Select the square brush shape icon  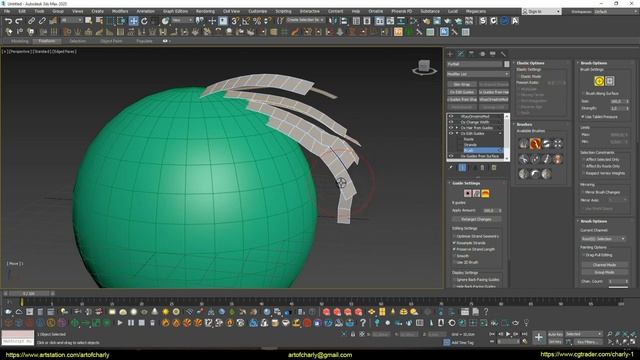610,81
